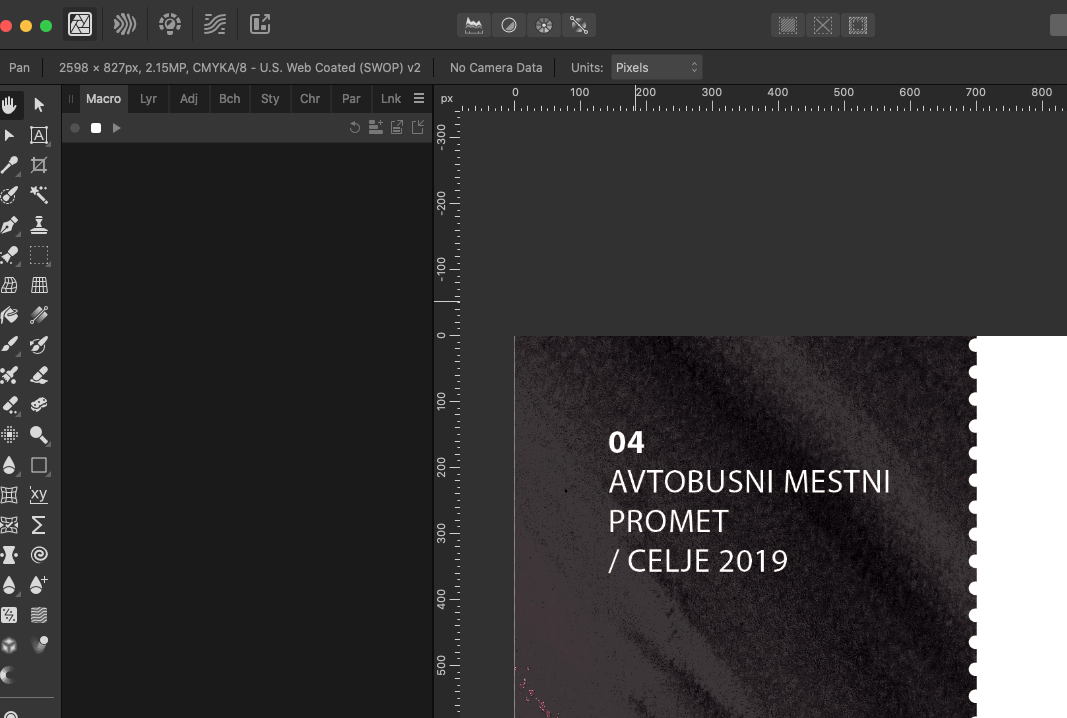Open the Liquify Persona
This screenshot has height=718, width=1067.
click(x=125, y=25)
